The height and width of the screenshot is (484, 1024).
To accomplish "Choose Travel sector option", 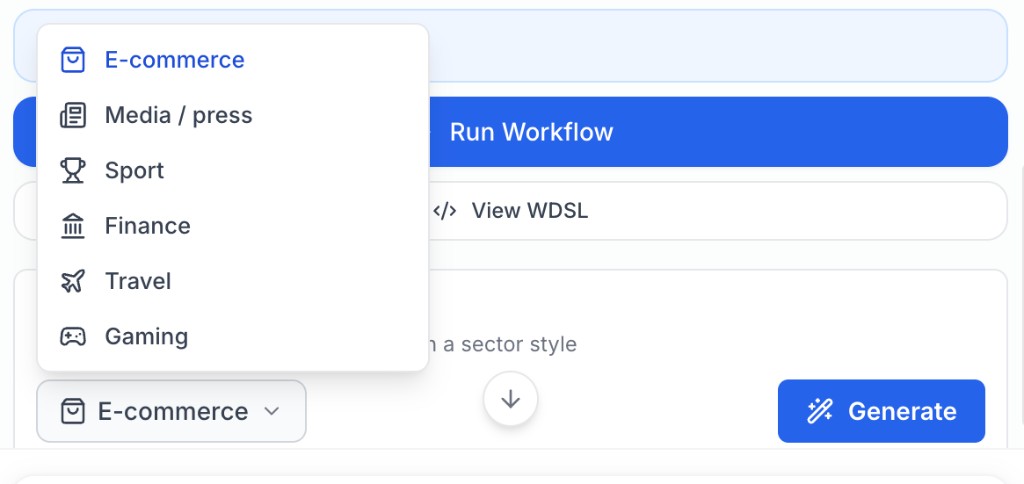I will [x=232, y=282].
